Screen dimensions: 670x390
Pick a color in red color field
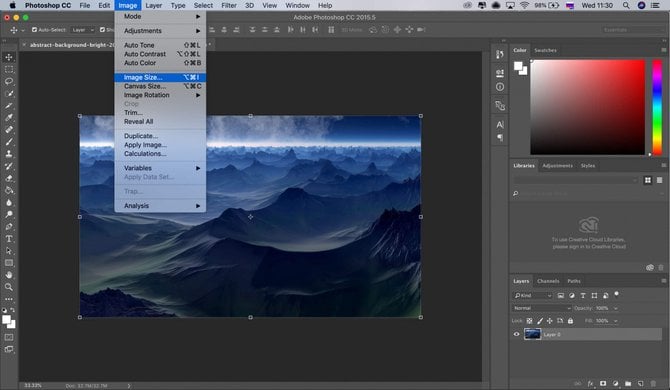(x=588, y=107)
